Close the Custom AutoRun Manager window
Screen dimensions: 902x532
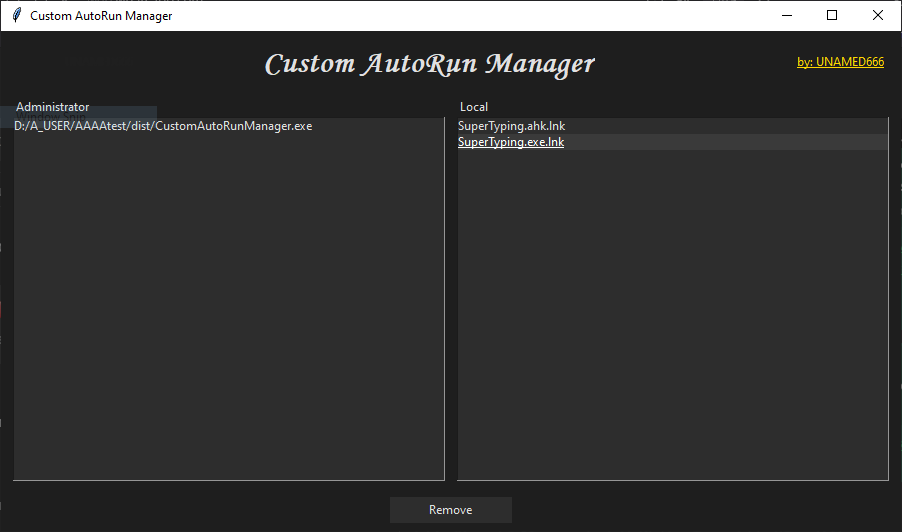(878, 15)
